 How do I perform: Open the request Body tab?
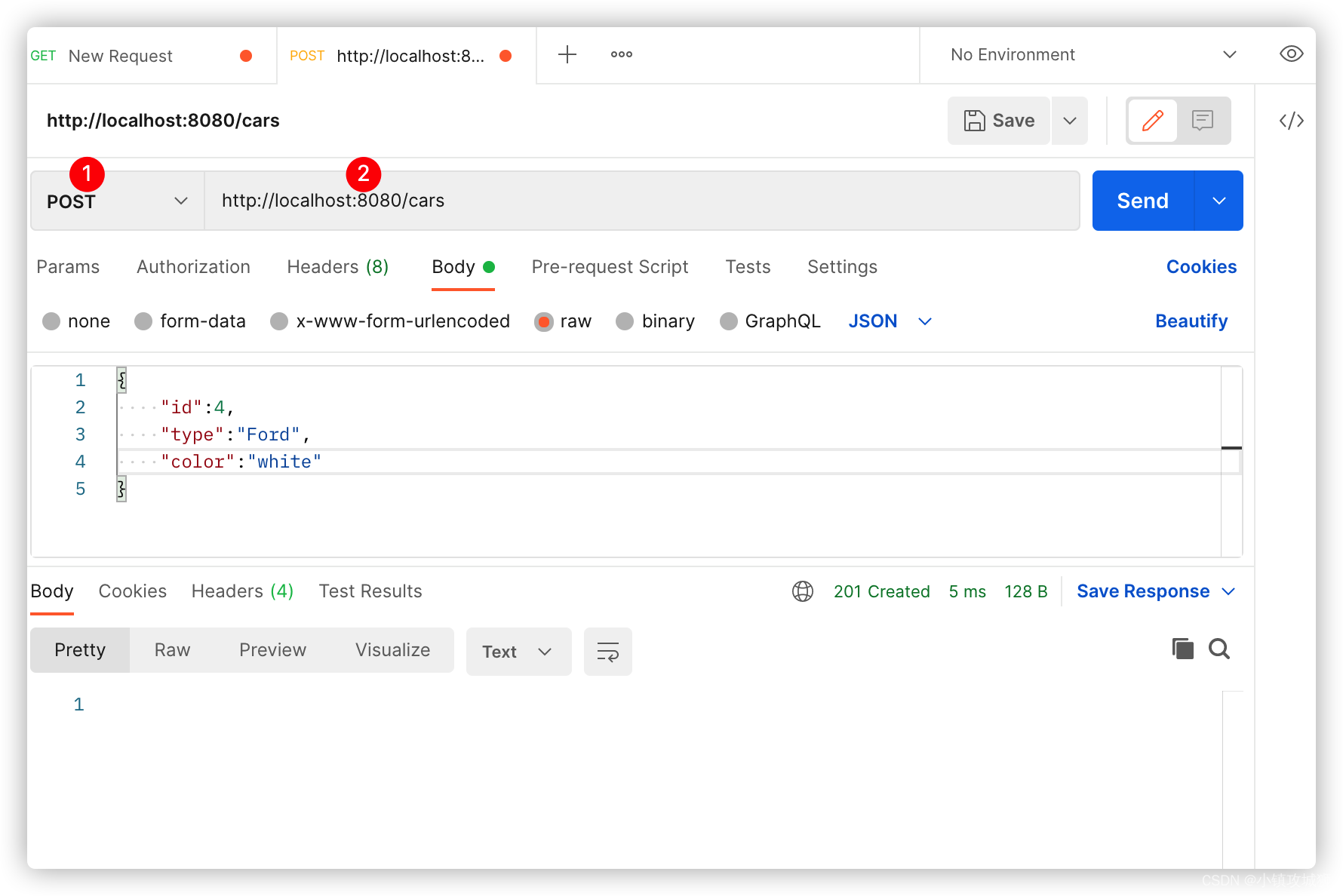point(463,267)
